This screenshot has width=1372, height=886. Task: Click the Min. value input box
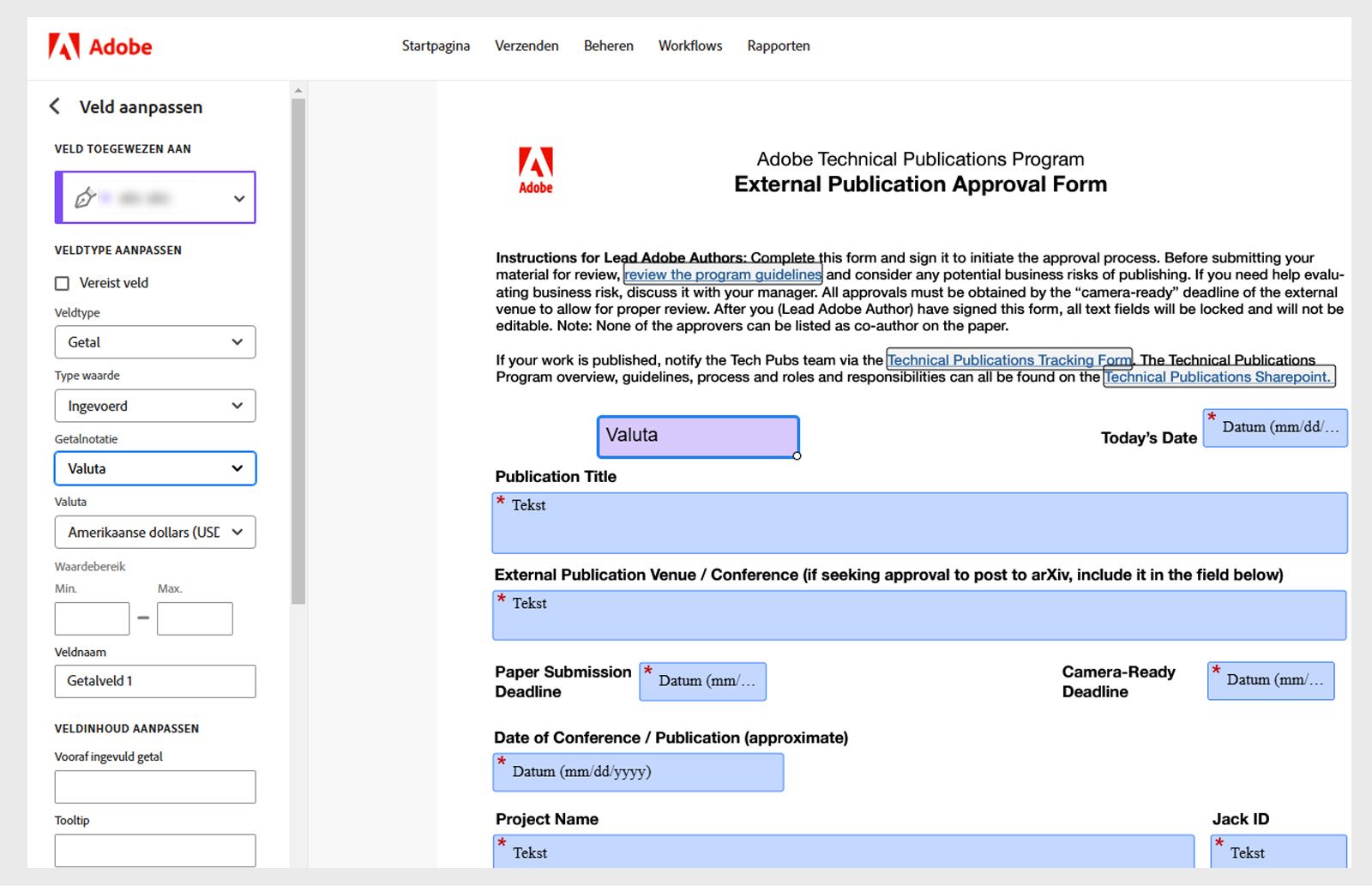[92, 618]
